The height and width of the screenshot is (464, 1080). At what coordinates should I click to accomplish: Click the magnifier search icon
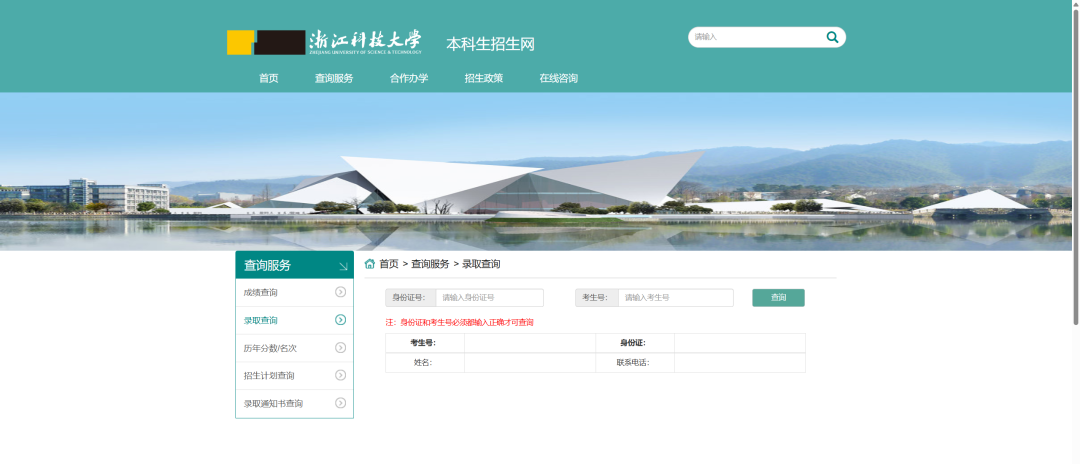pyautogui.click(x=832, y=37)
